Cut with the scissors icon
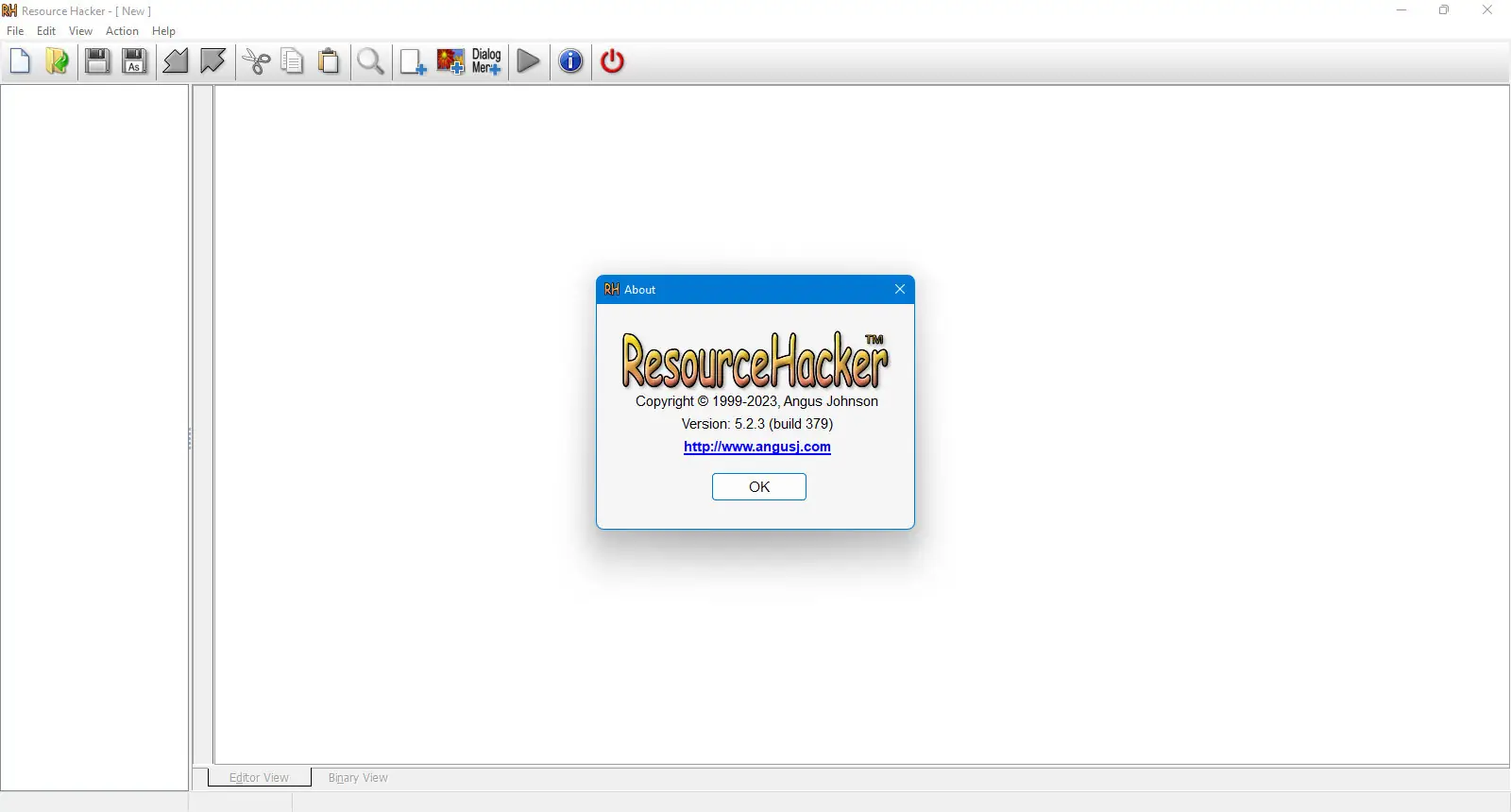 256,61
